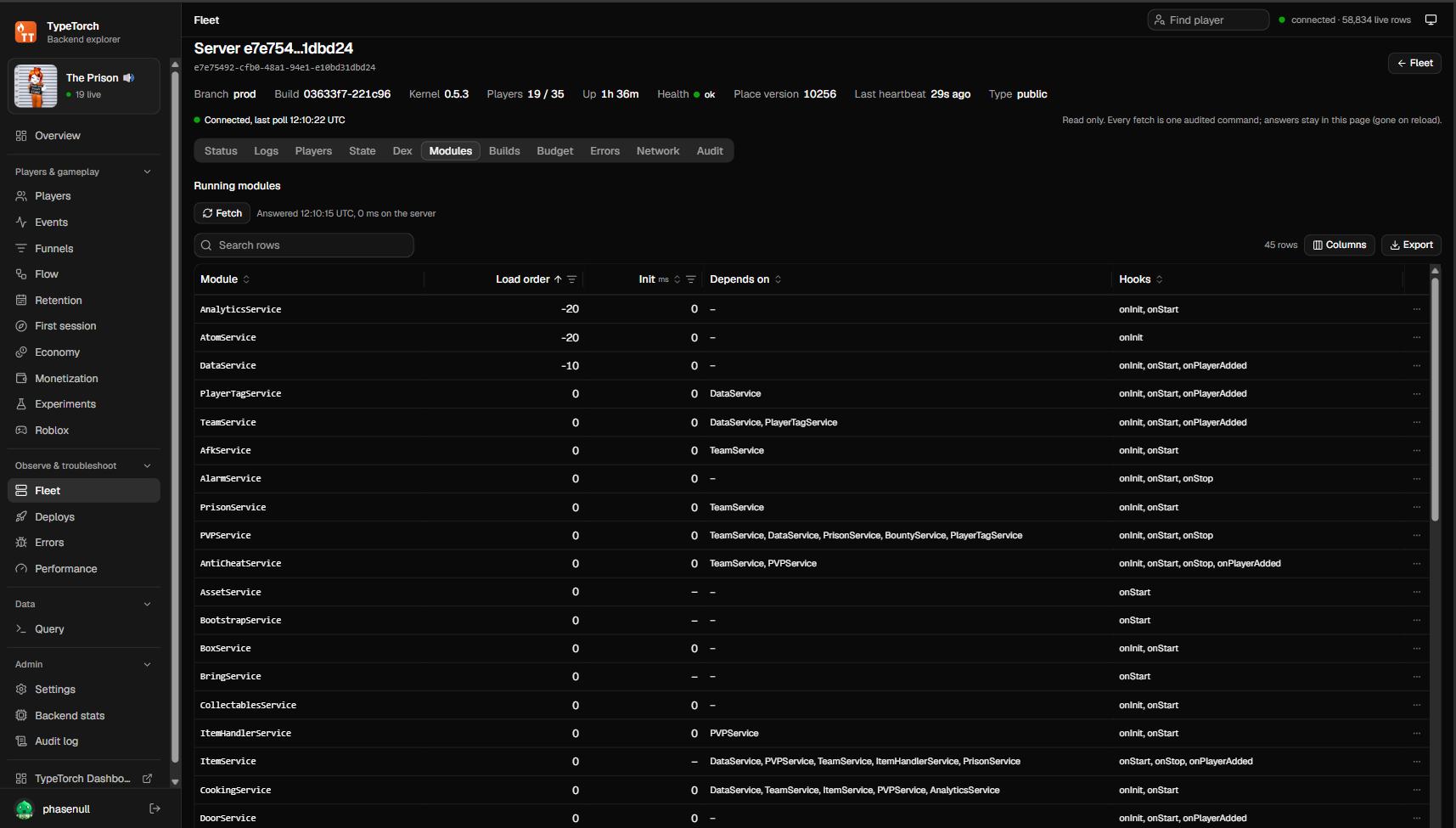The width and height of the screenshot is (1456, 828).
Task: Switch to the Status tab
Action: (x=221, y=151)
